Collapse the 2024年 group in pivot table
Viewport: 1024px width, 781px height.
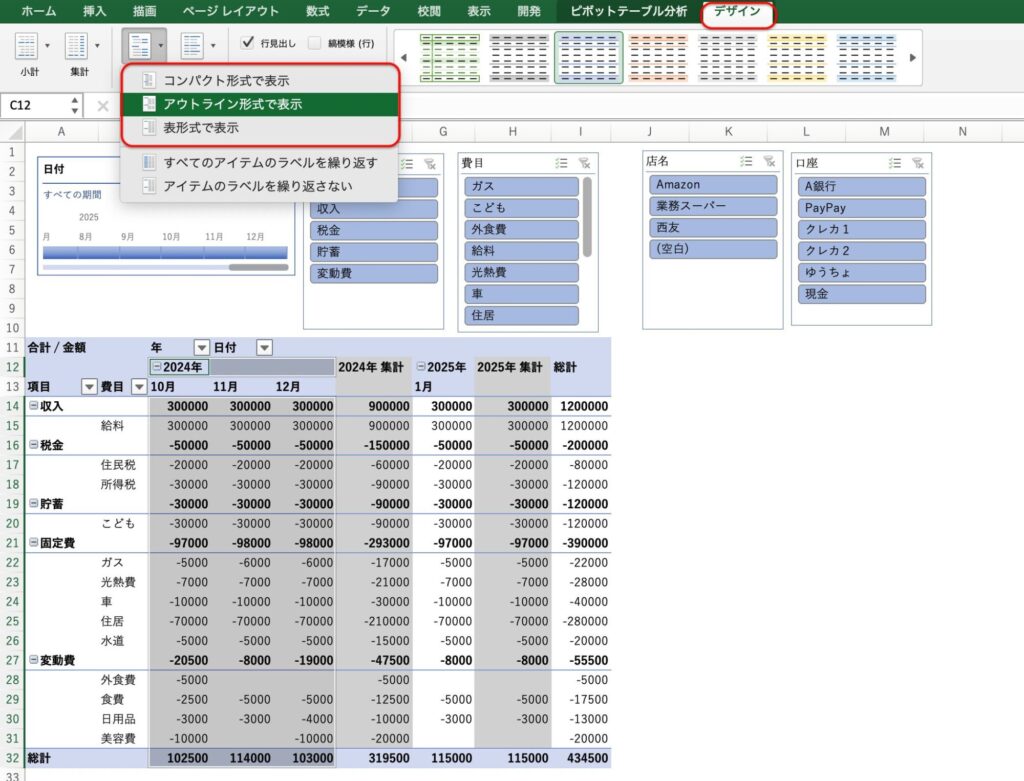click(157, 367)
